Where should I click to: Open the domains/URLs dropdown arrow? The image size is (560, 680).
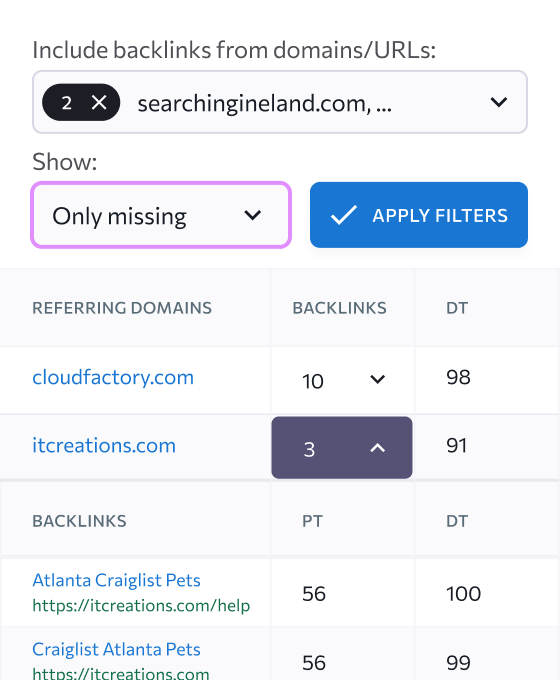(x=498, y=102)
